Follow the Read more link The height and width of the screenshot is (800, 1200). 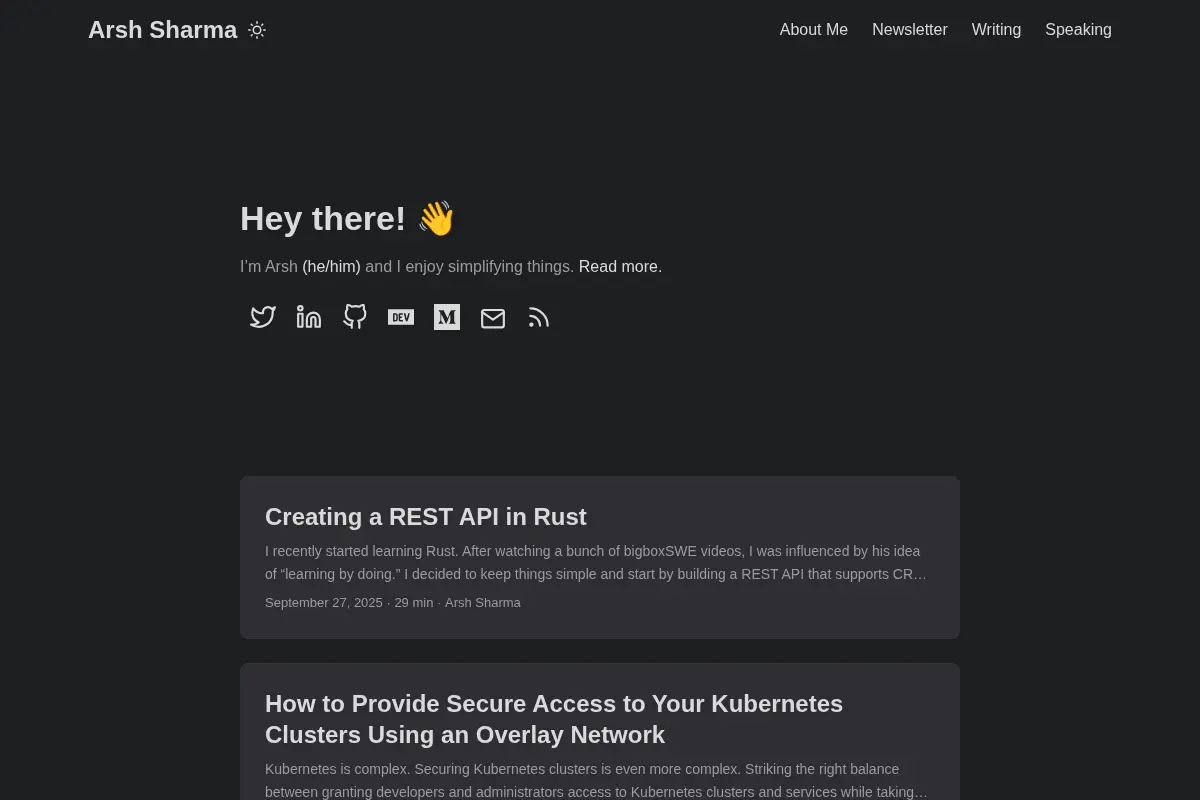[x=620, y=267]
